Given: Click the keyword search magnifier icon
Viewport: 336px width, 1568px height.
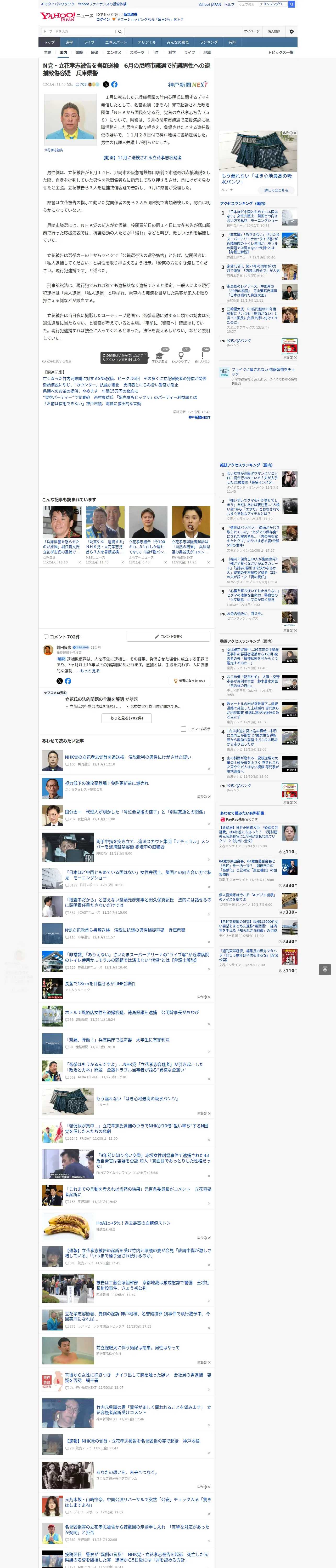Looking at the screenshot, I should (120, 32).
